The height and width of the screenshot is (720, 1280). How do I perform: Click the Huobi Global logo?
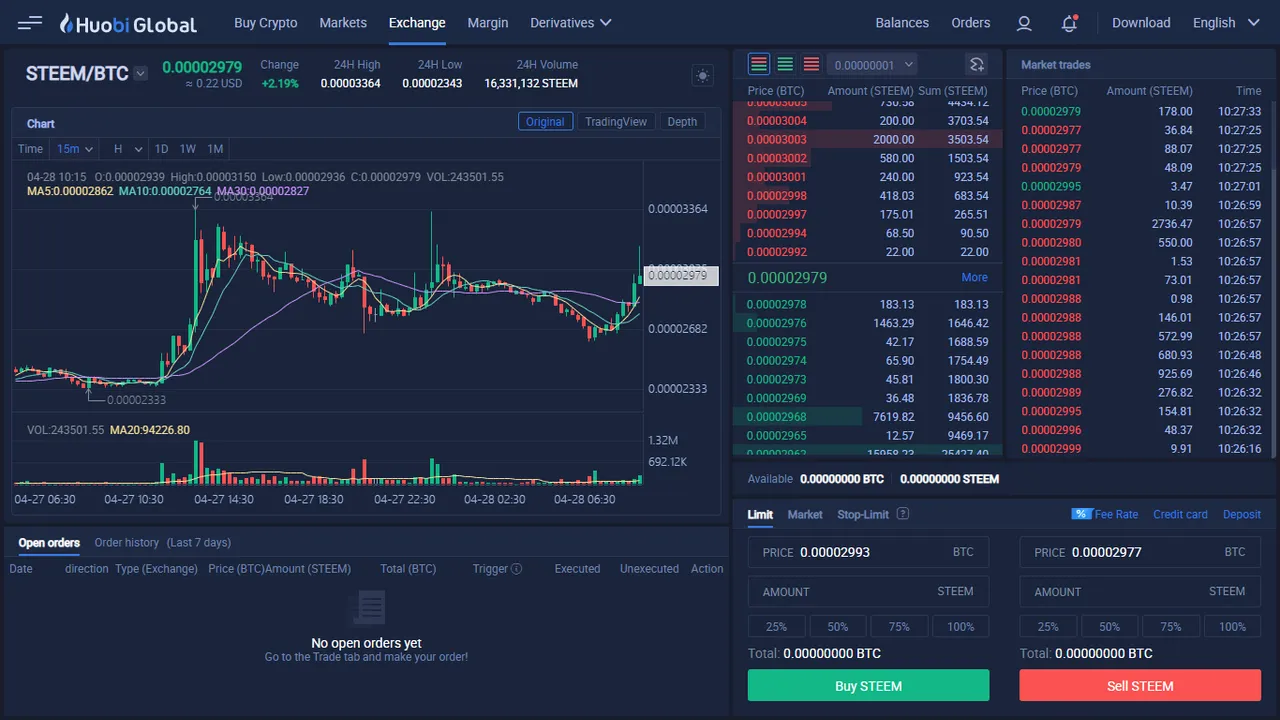pyautogui.click(x=128, y=23)
